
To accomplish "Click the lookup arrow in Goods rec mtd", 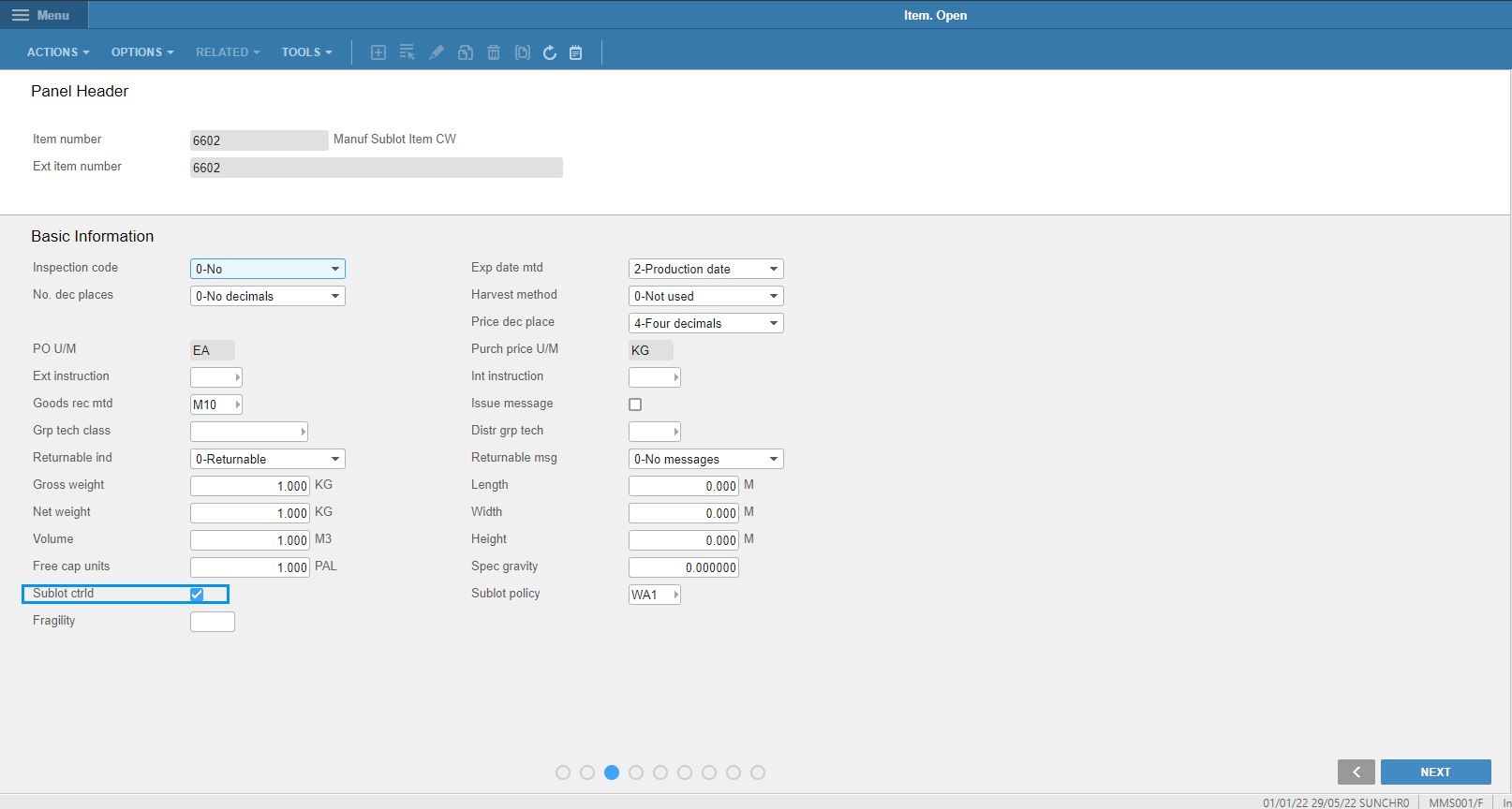I will (237, 404).
